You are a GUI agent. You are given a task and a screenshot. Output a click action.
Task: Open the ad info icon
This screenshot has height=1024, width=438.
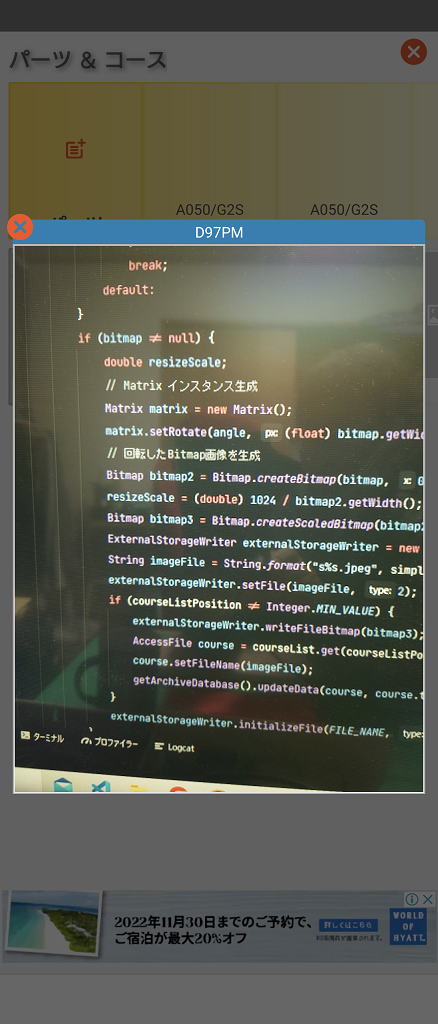(412, 899)
